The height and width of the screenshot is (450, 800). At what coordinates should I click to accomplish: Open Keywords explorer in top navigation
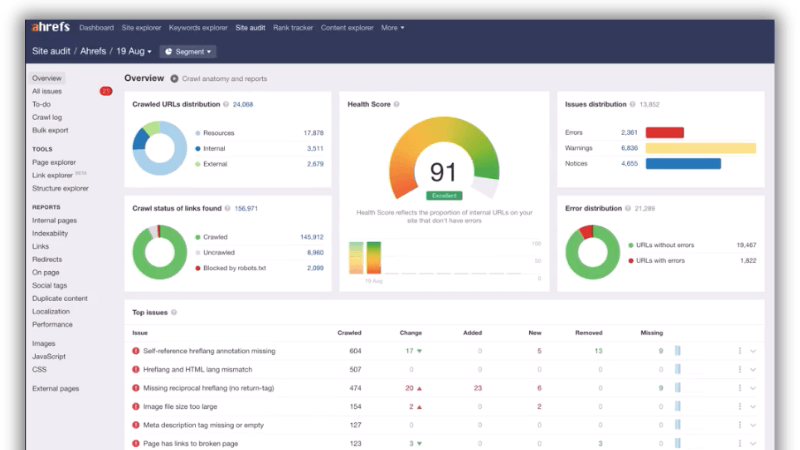coord(198,28)
